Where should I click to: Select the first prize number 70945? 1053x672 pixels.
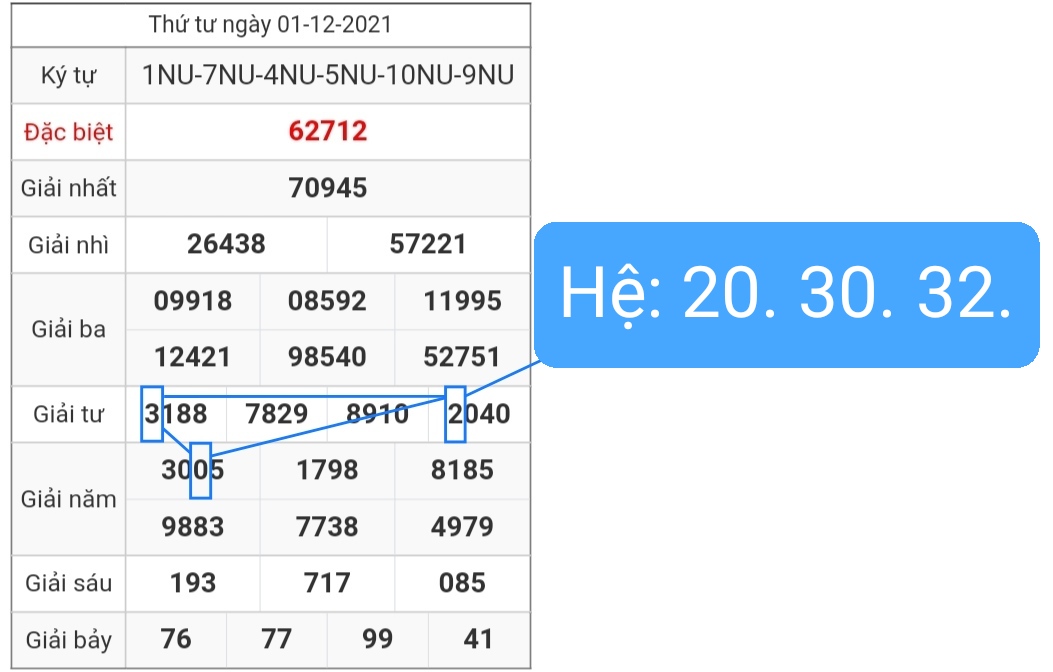328,188
